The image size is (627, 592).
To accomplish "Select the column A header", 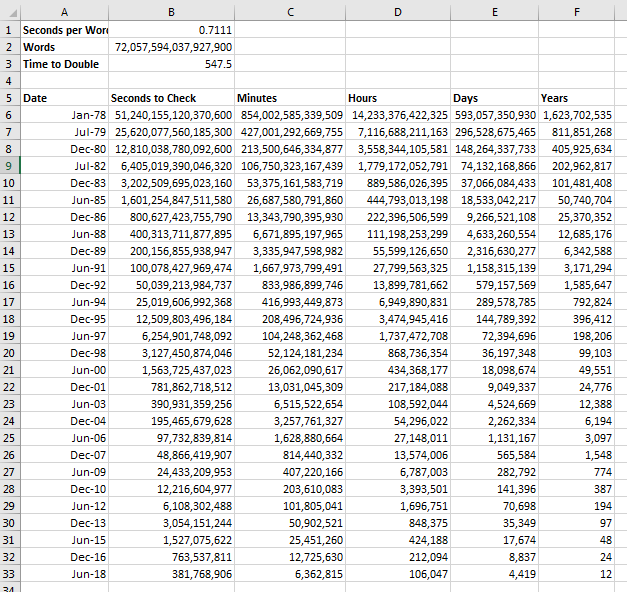I will click(64, 11).
